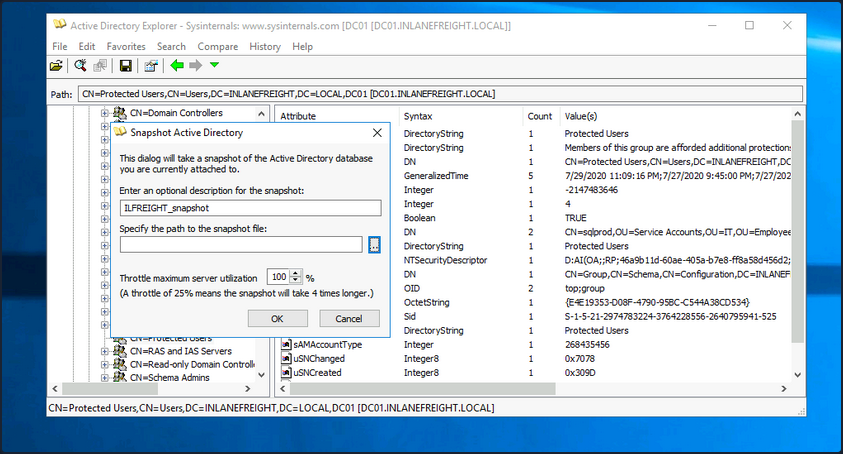Click the snapshot description text field
This screenshot has height=454, width=843.
(250, 208)
